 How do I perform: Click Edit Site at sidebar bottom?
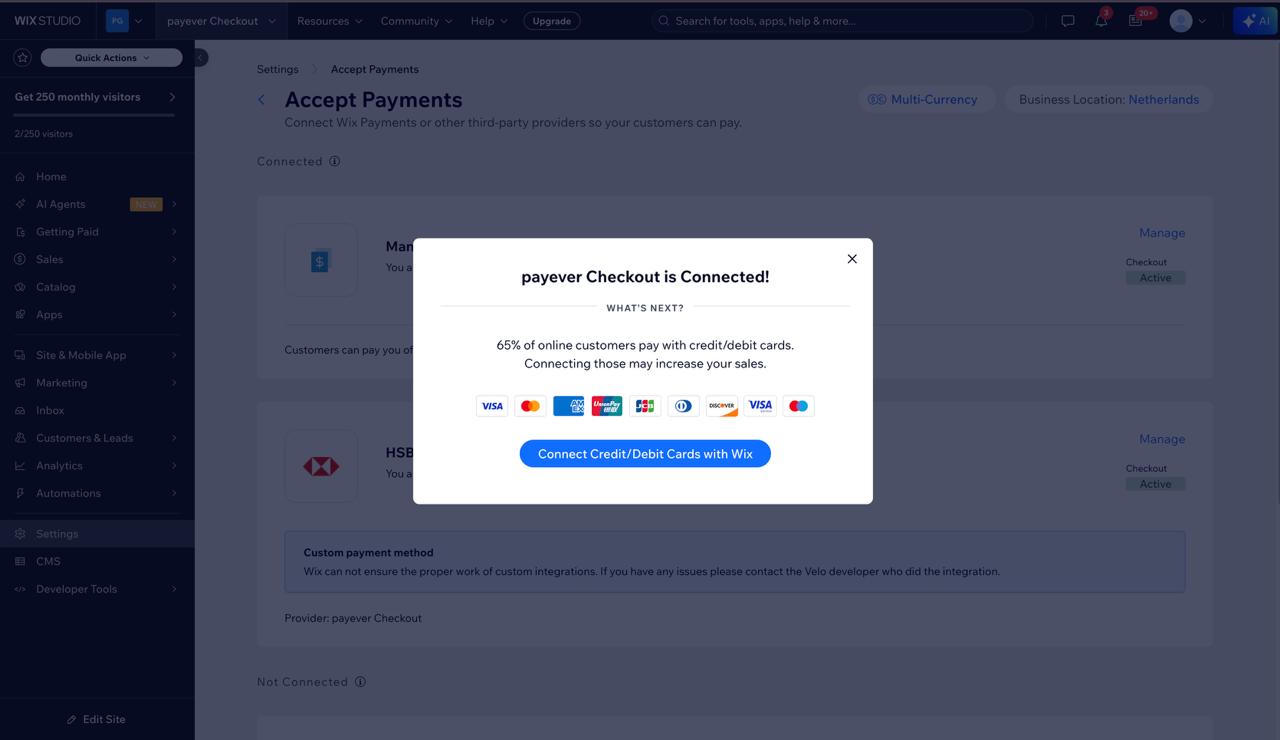point(97,719)
